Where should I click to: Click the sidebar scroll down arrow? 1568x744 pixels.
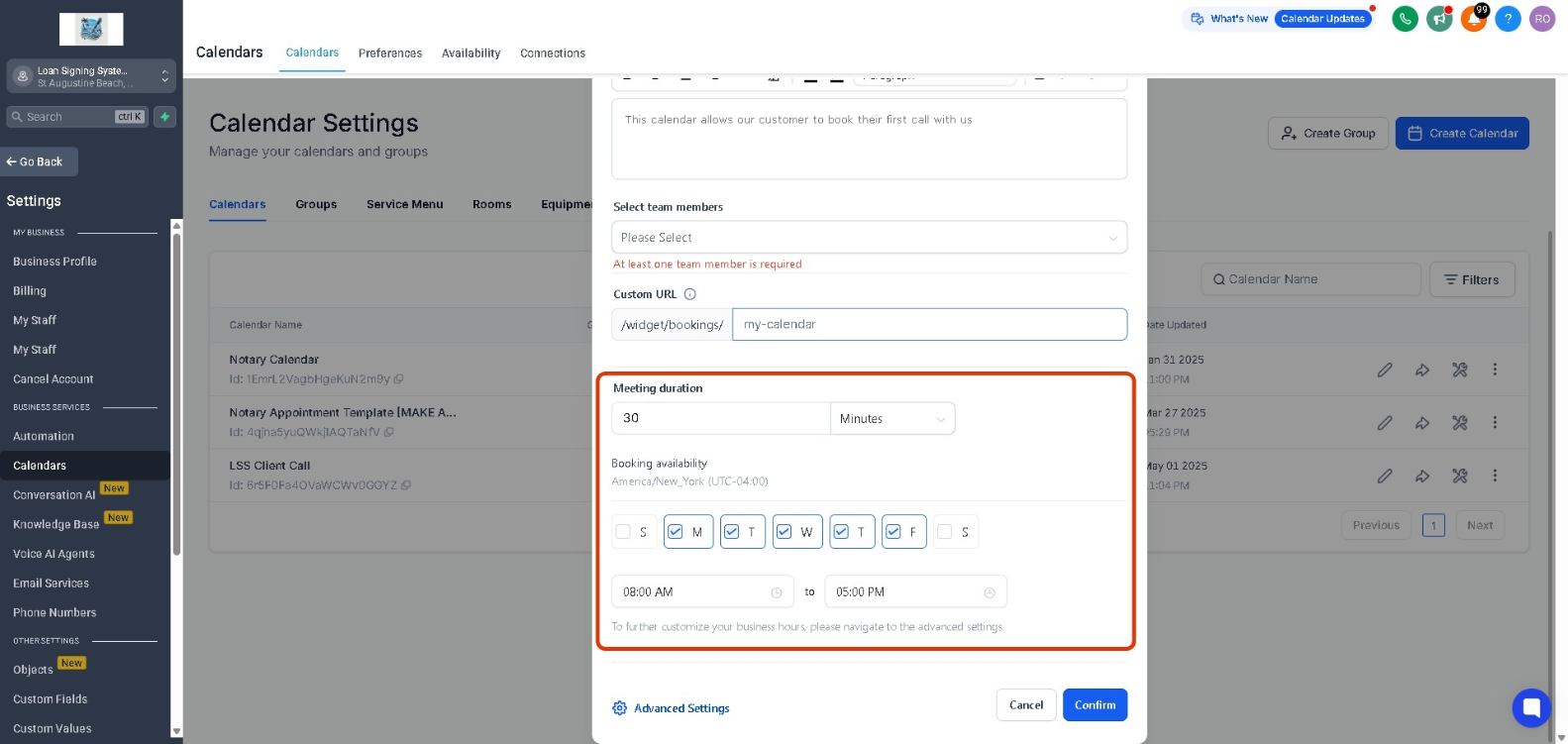point(176,732)
